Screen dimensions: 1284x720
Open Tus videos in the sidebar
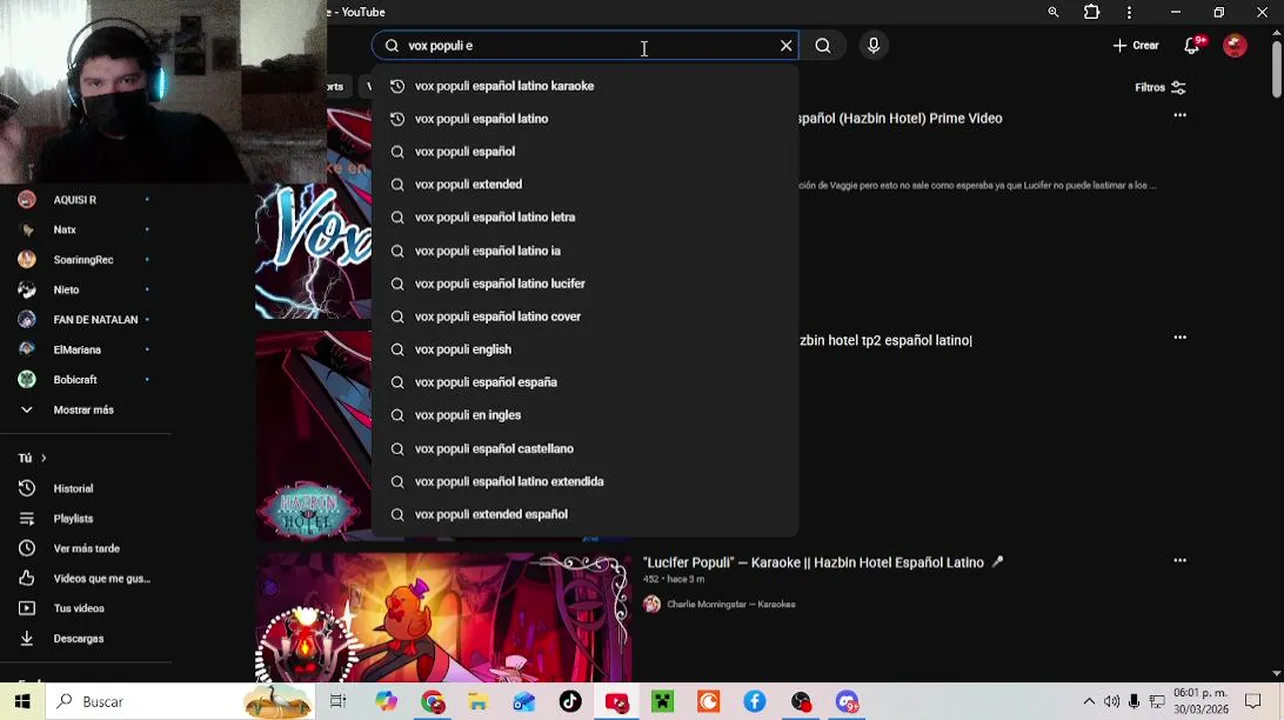point(85,609)
